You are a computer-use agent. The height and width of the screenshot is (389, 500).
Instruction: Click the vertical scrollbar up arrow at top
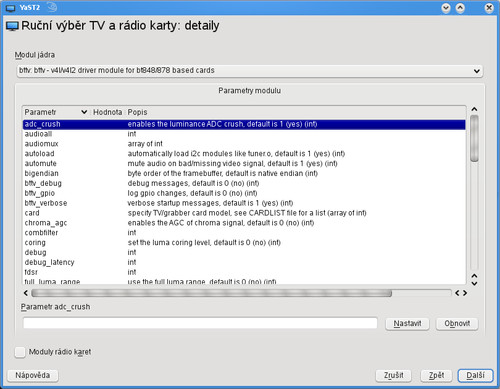474,109
